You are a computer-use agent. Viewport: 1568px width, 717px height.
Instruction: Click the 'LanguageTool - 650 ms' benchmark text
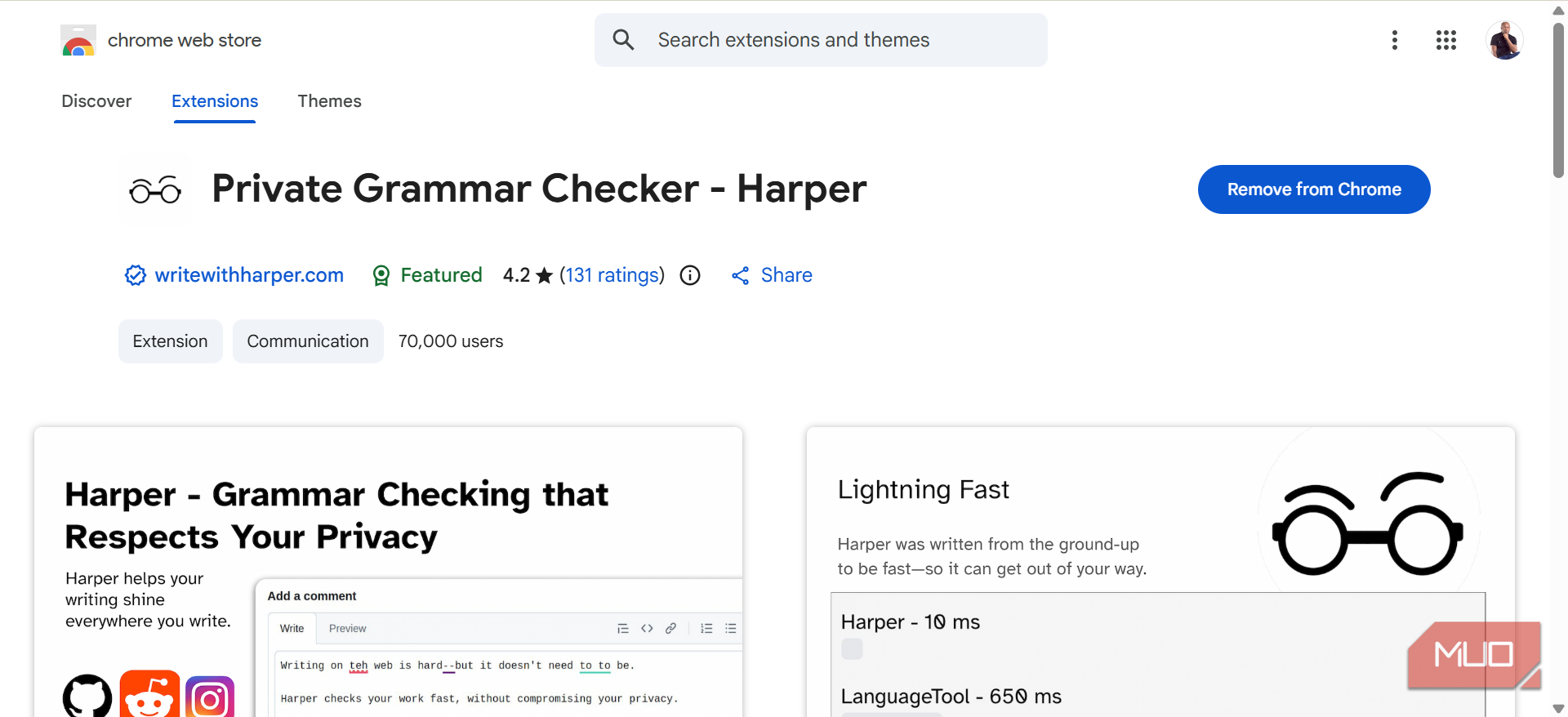coord(951,697)
